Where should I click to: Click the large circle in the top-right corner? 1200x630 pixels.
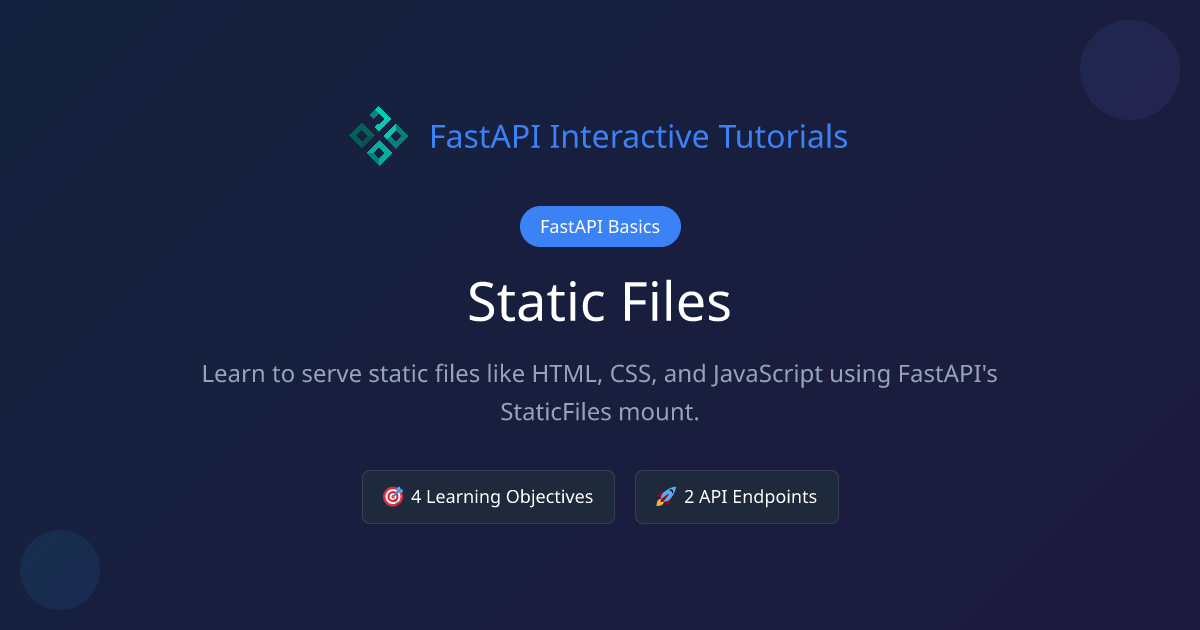[1130, 70]
